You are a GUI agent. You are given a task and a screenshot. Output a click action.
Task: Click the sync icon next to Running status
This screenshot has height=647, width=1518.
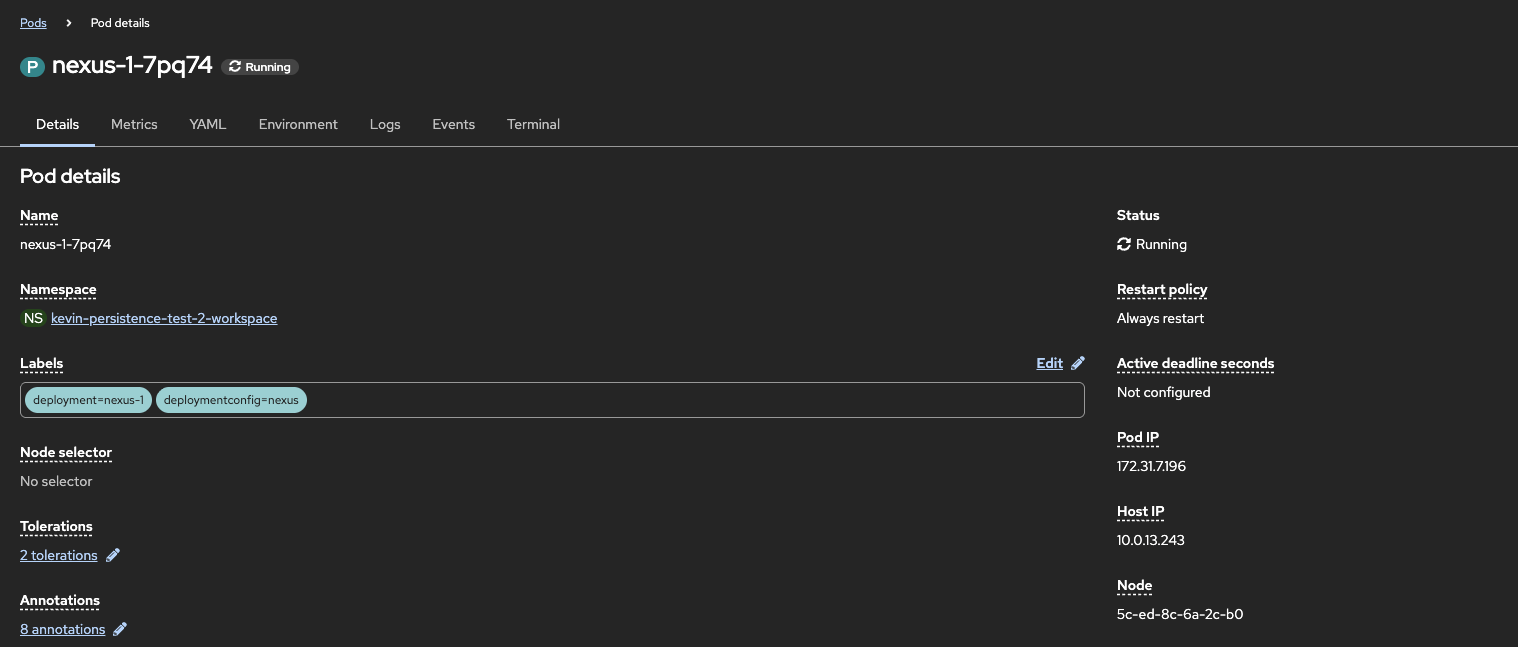coord(1124,244)
